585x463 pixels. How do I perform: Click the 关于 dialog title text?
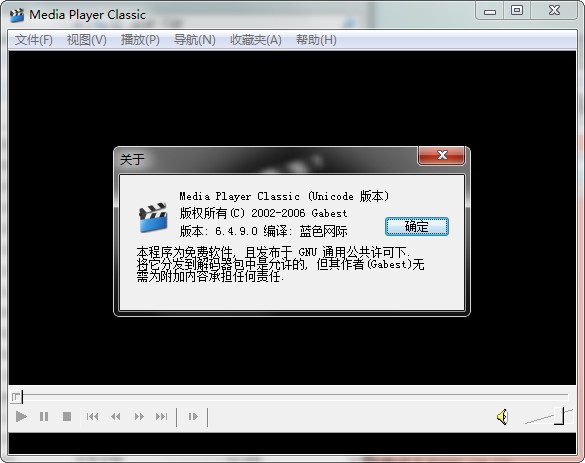tap(132, 160)
